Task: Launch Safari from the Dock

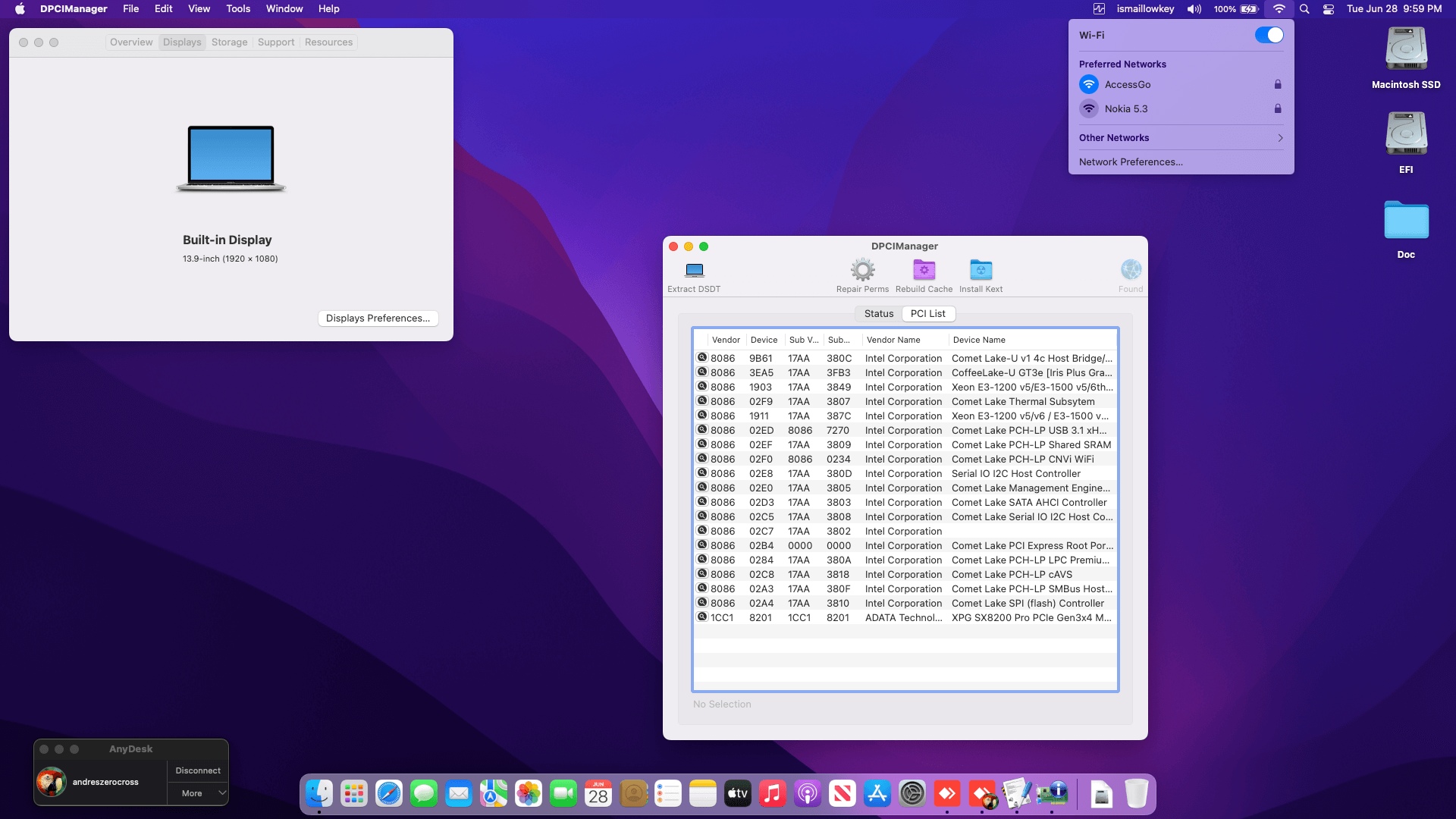Action: (389, 794)
